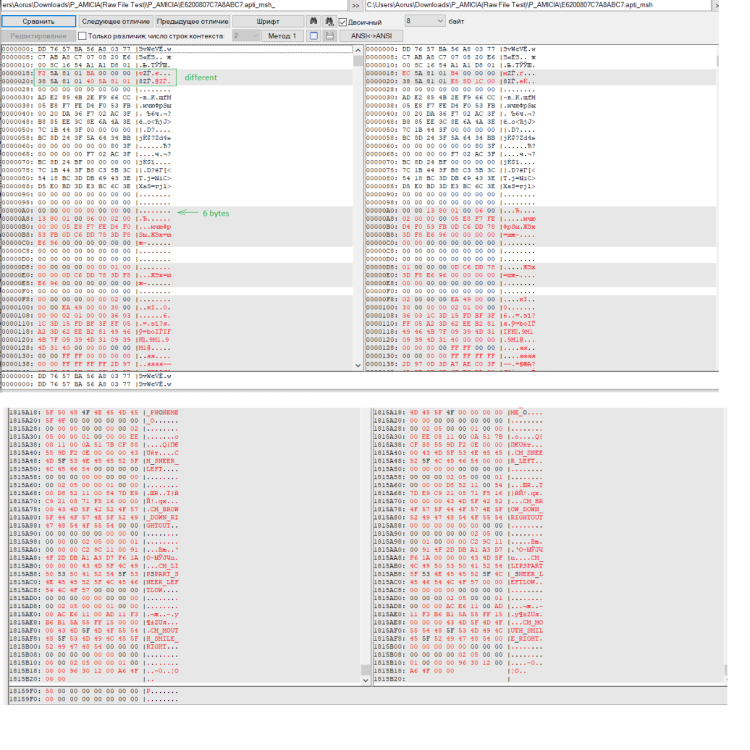Click the left hex pane vertical scrollbar
Screen dimensions: 750x750
click(358, 200)
